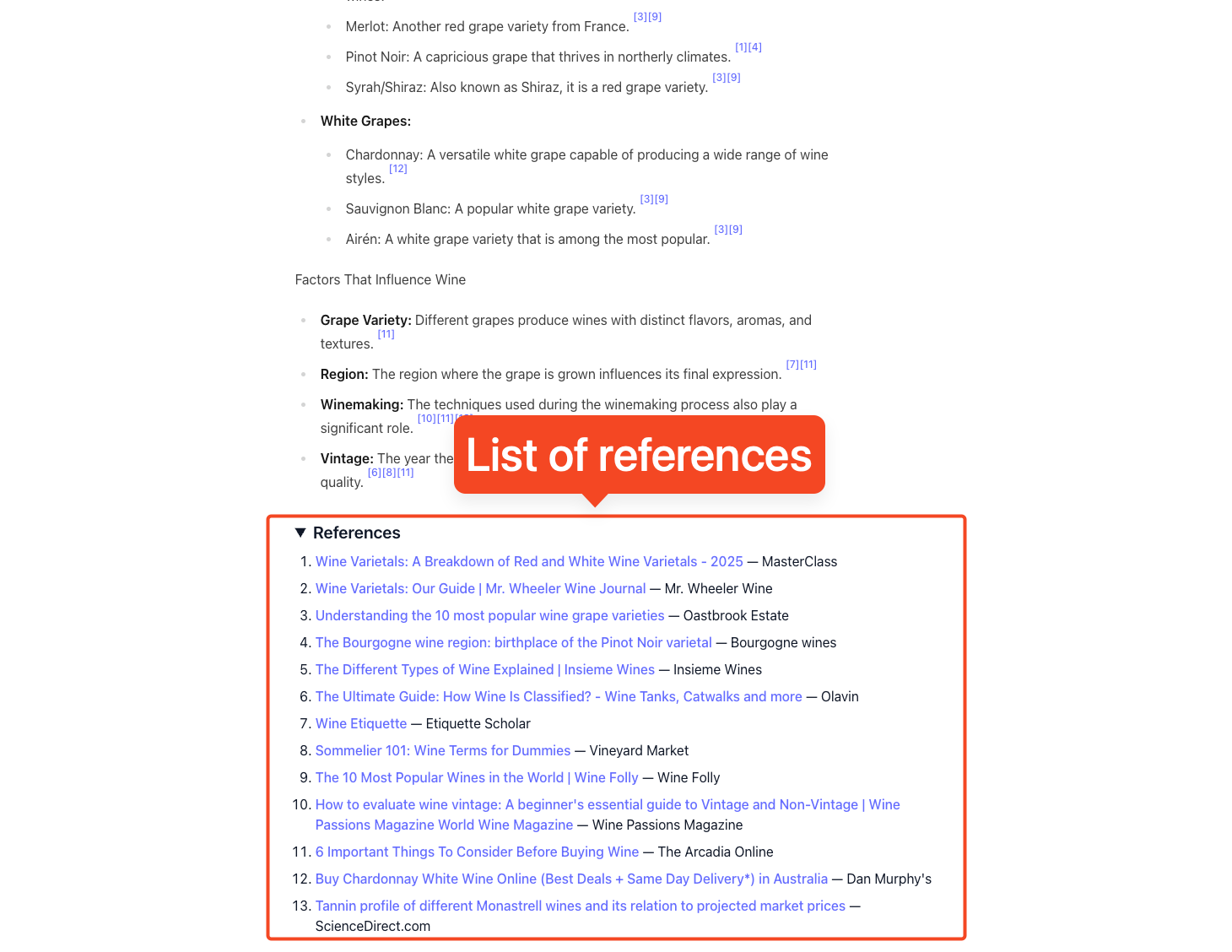Viewport: 1232px width, 952px height.
Task: Click citation [9] after the Merlot line
Action: (655, 17)
